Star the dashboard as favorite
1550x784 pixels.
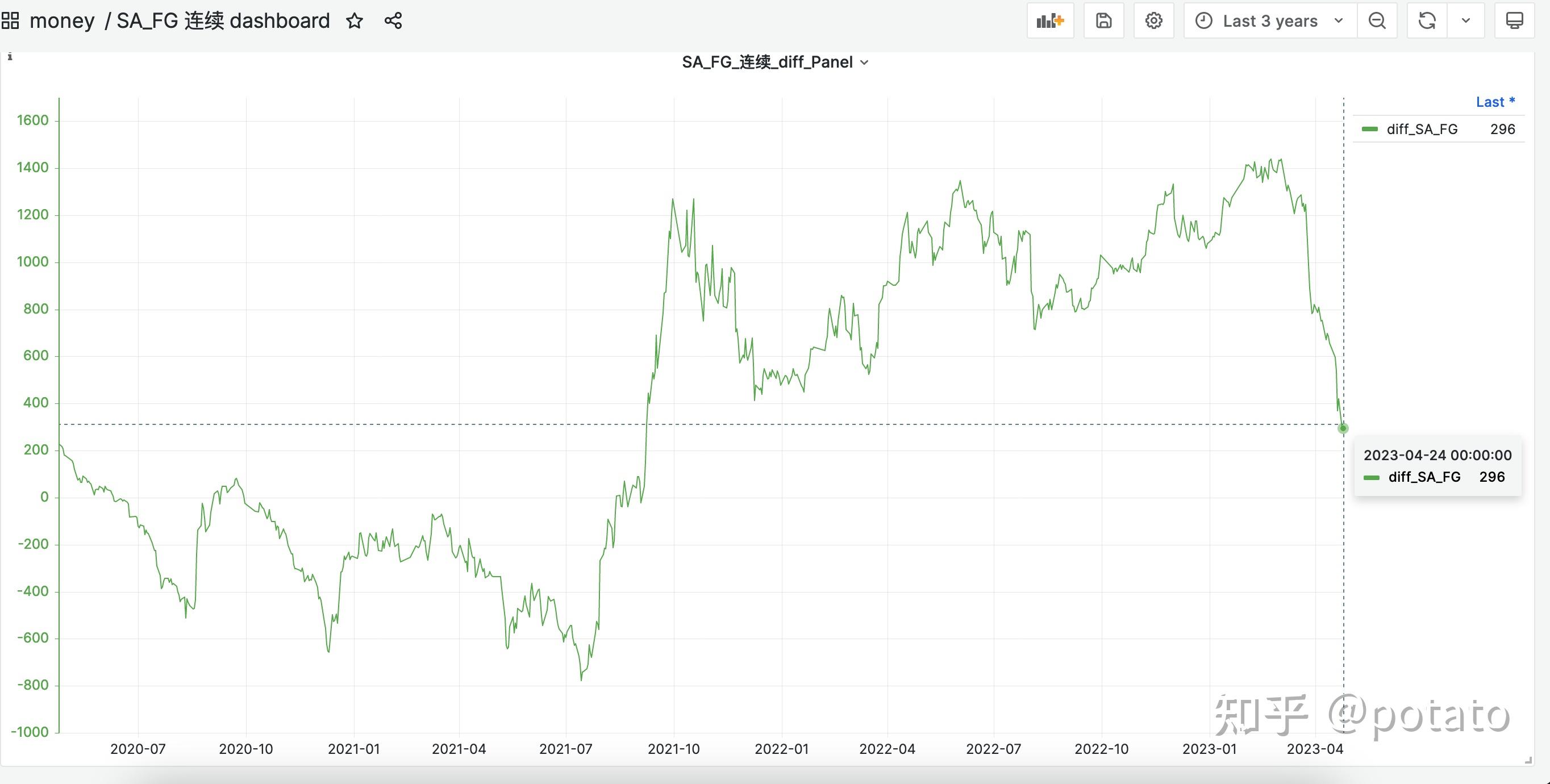[x=355, y=21]
